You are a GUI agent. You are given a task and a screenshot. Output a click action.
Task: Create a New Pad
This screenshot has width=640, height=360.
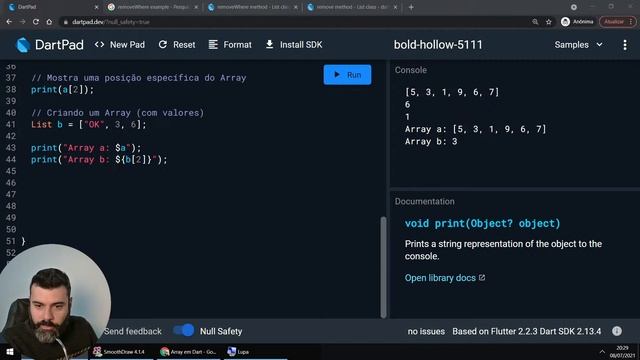[120, 44]
